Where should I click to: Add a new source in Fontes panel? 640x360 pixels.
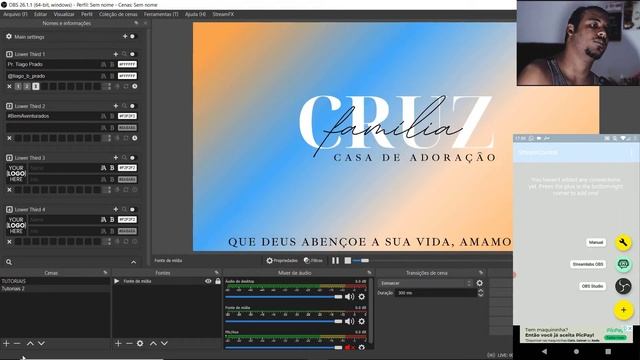tap(118, 344)
